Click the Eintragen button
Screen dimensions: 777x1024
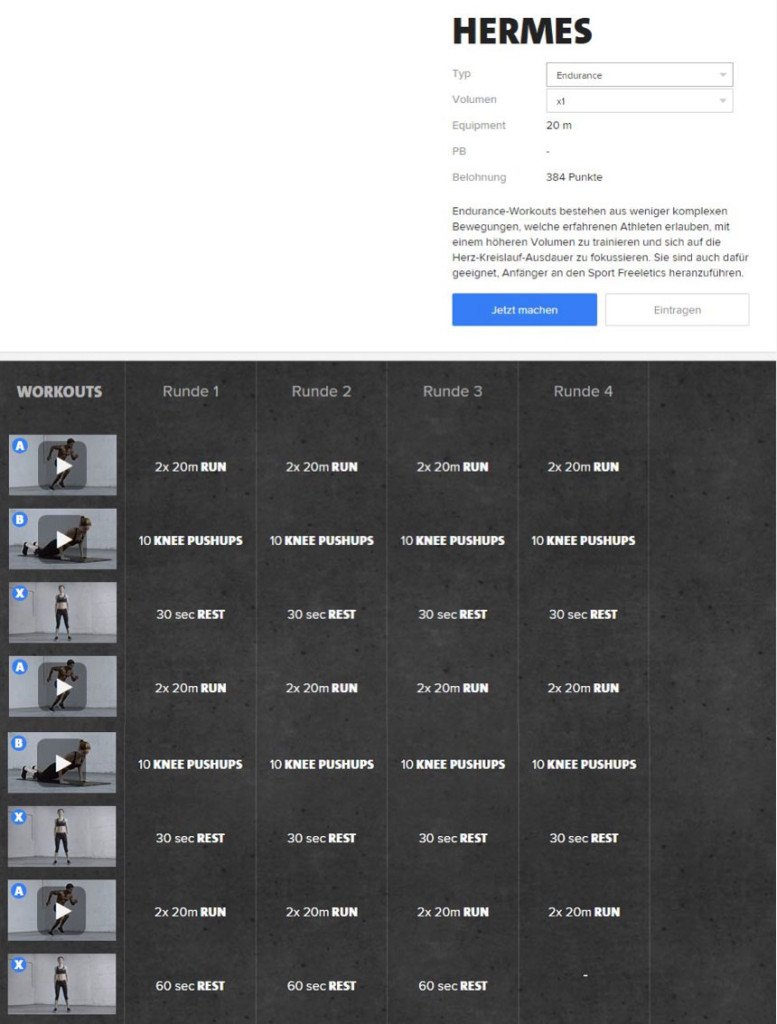point(677,310)
